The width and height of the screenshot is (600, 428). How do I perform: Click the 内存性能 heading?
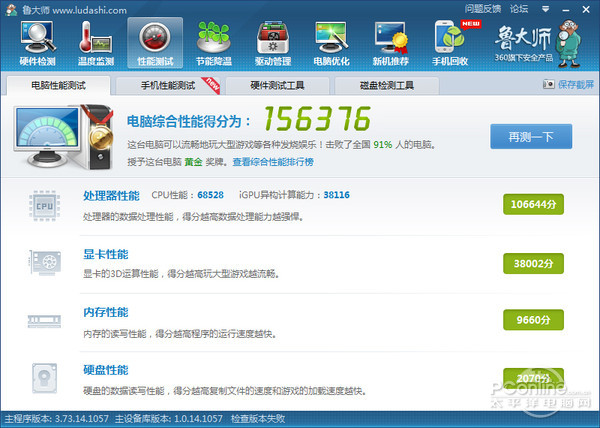pos(106,312)
